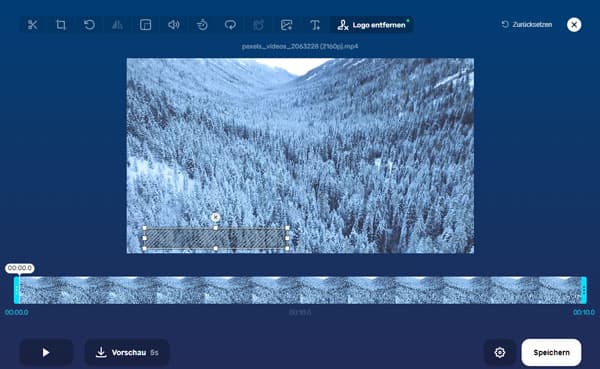600x369 pixels.
Task: Open the gear settings
Action: click(500, 352)
